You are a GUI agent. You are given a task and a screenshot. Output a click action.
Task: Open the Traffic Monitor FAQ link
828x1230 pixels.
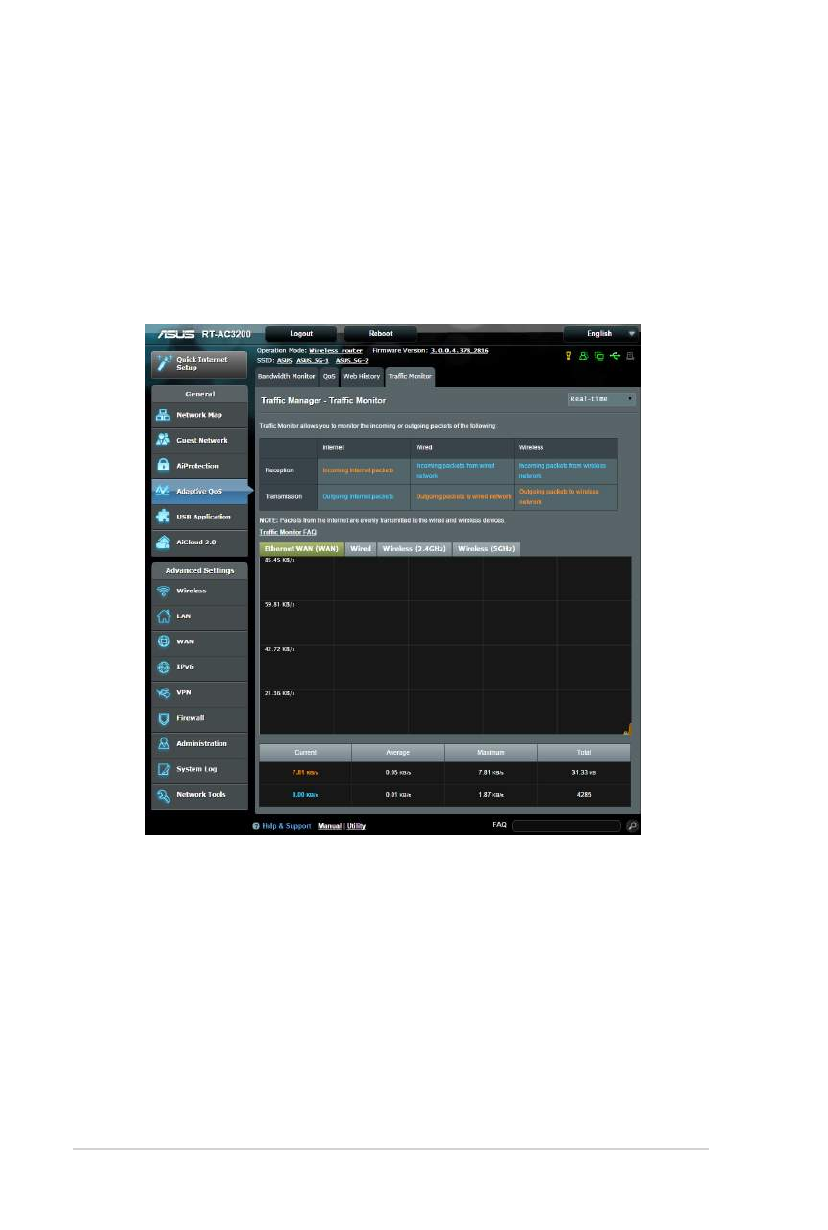(x=288, y=532)
